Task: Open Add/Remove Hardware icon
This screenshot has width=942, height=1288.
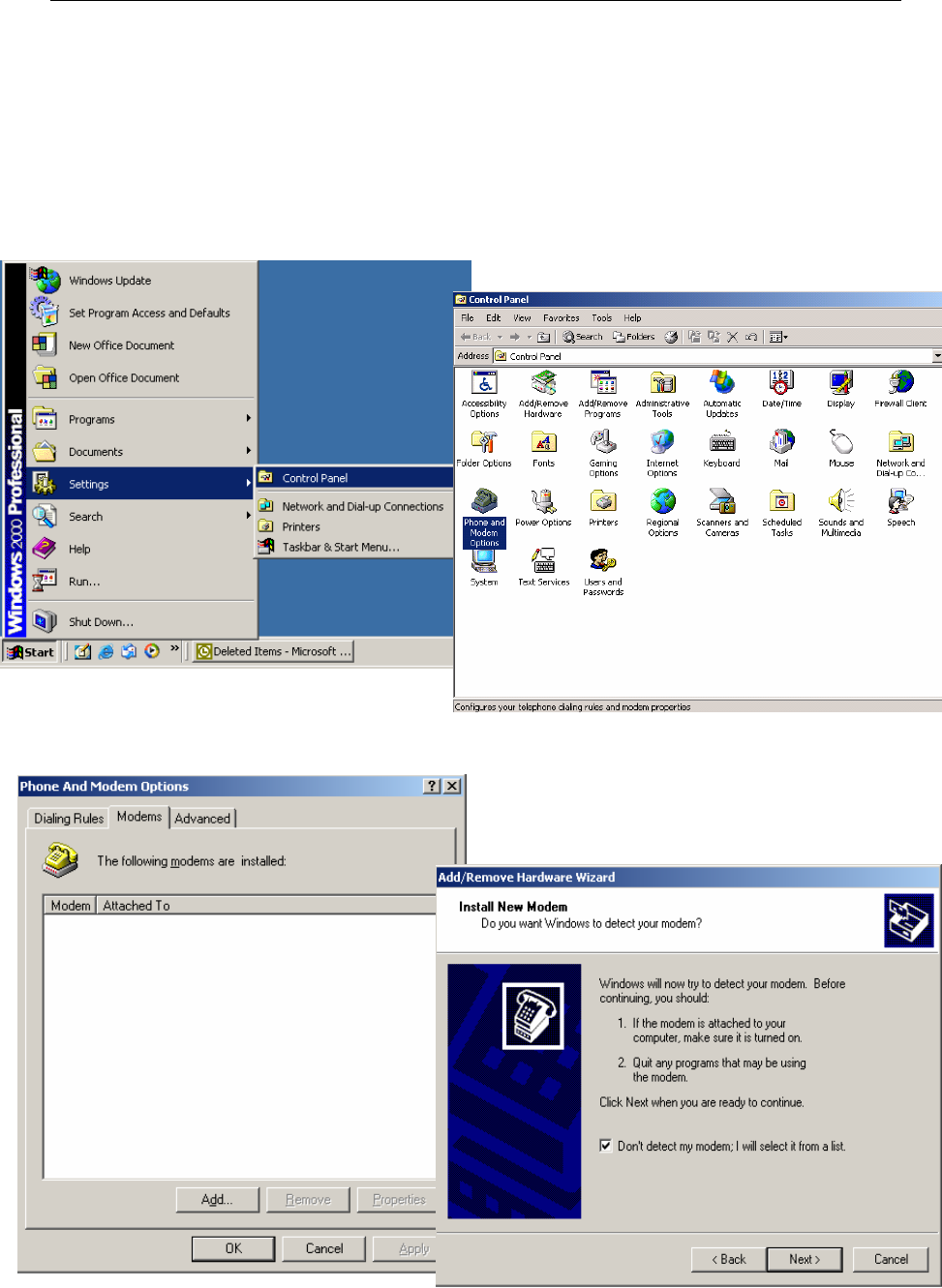Action: 543,394
